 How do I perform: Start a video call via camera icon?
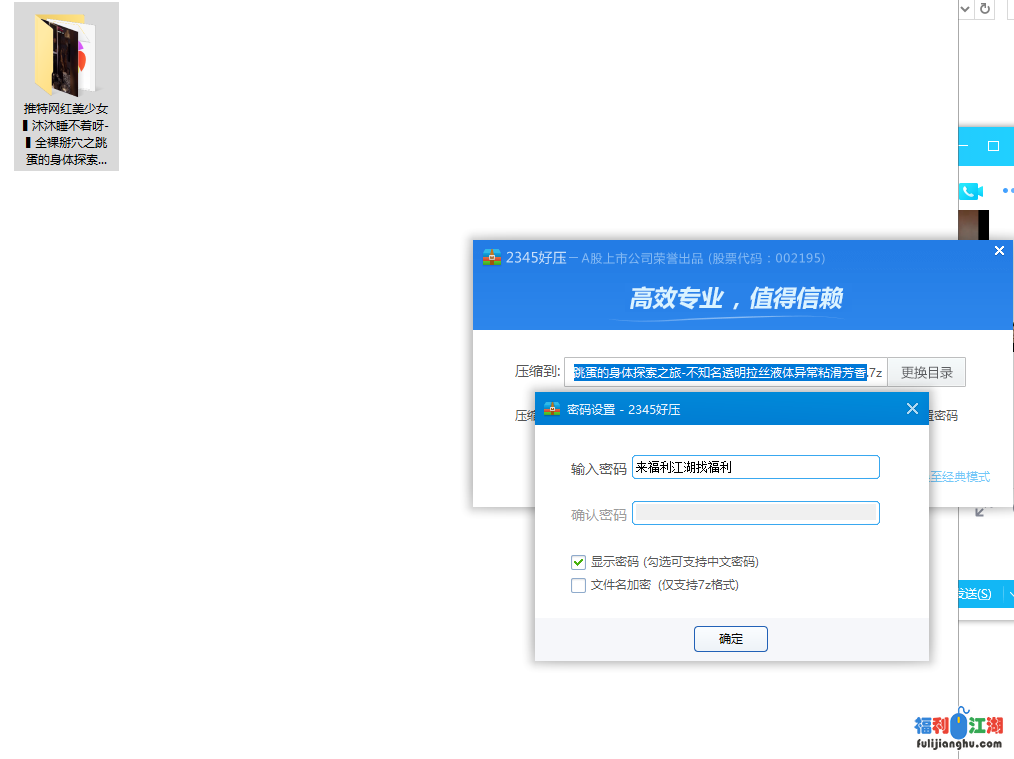click(x=971, y=191)
